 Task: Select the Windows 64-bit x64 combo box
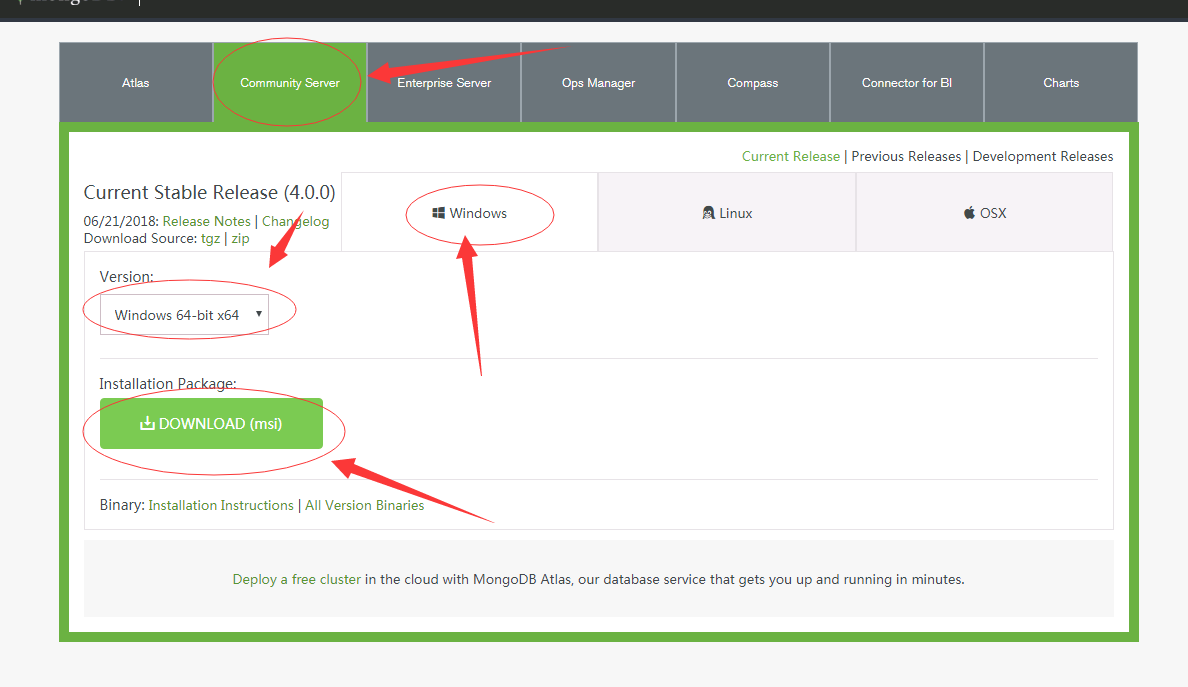click(x=184, y=314)
